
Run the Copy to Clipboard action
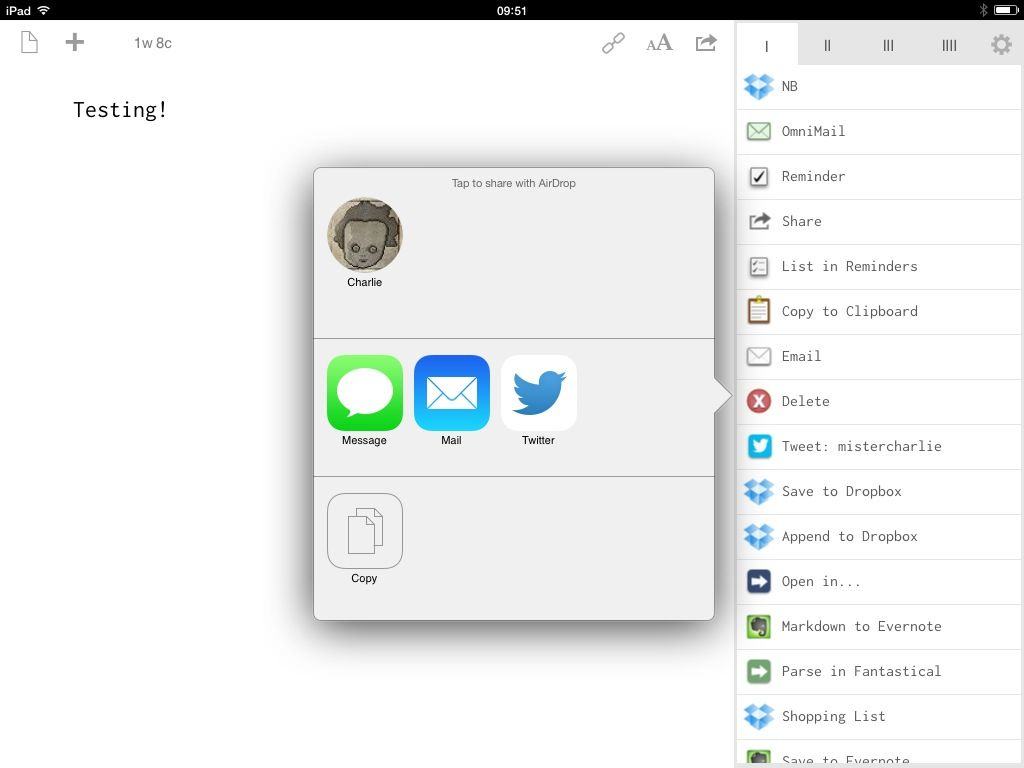coord(849,311)
